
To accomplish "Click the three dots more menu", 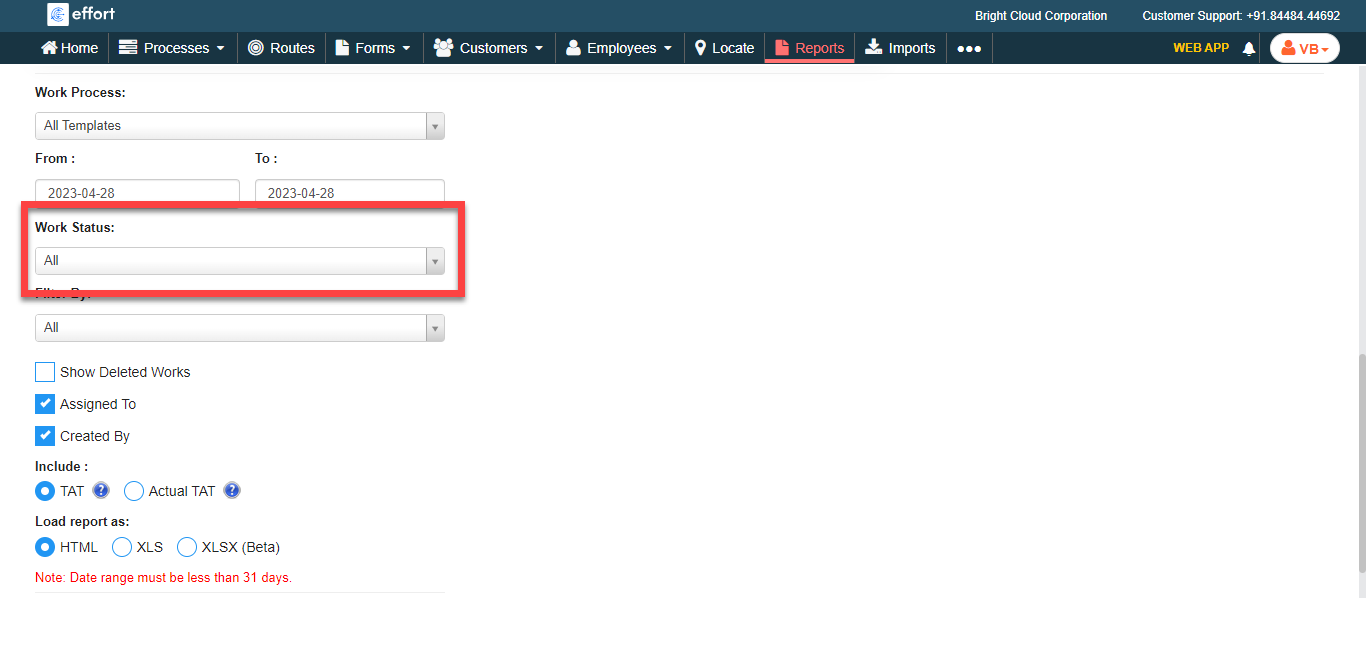I will 968,48.
